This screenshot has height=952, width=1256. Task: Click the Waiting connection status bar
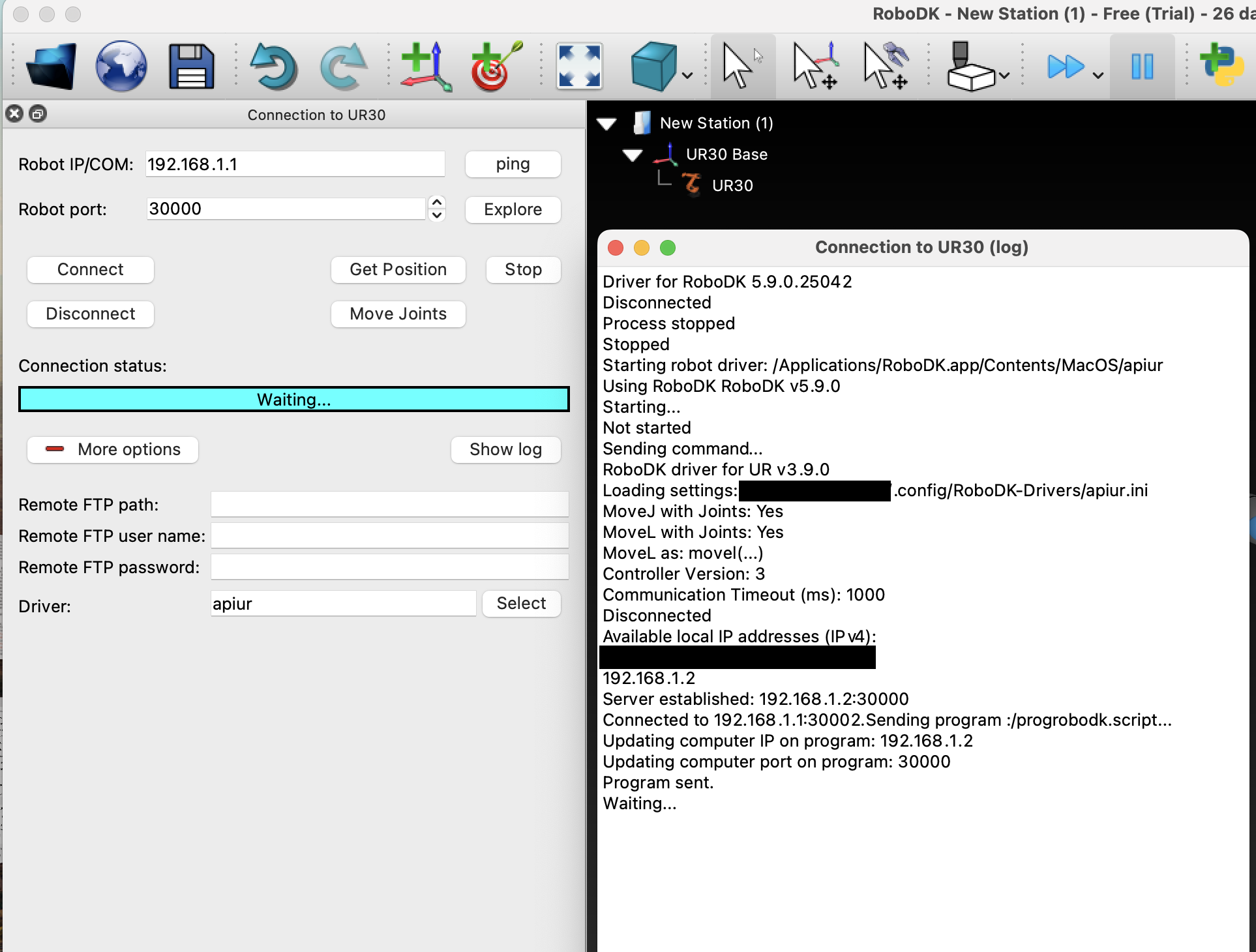pos(294,400)
